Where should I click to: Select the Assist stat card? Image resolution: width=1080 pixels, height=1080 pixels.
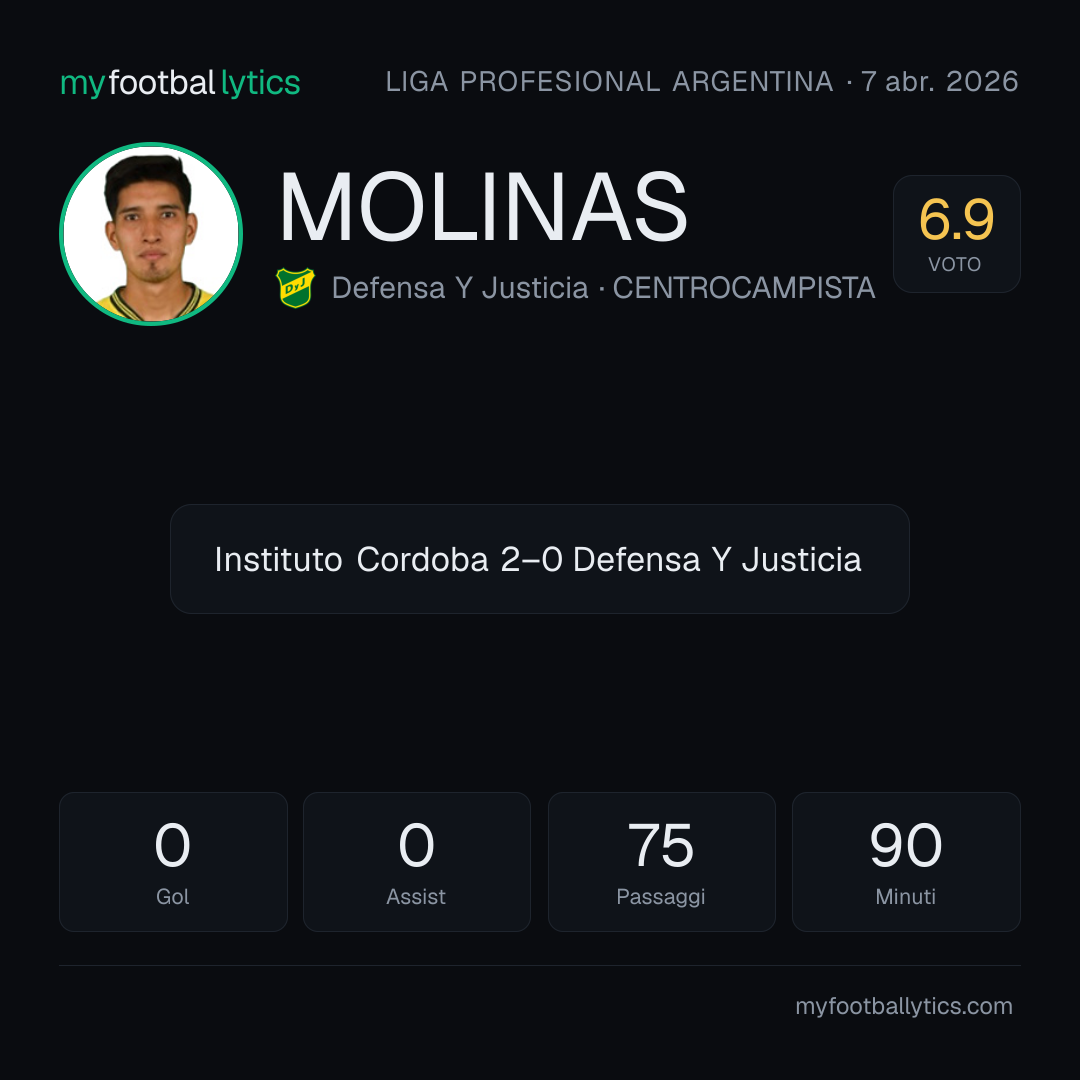tap(417, 862)
